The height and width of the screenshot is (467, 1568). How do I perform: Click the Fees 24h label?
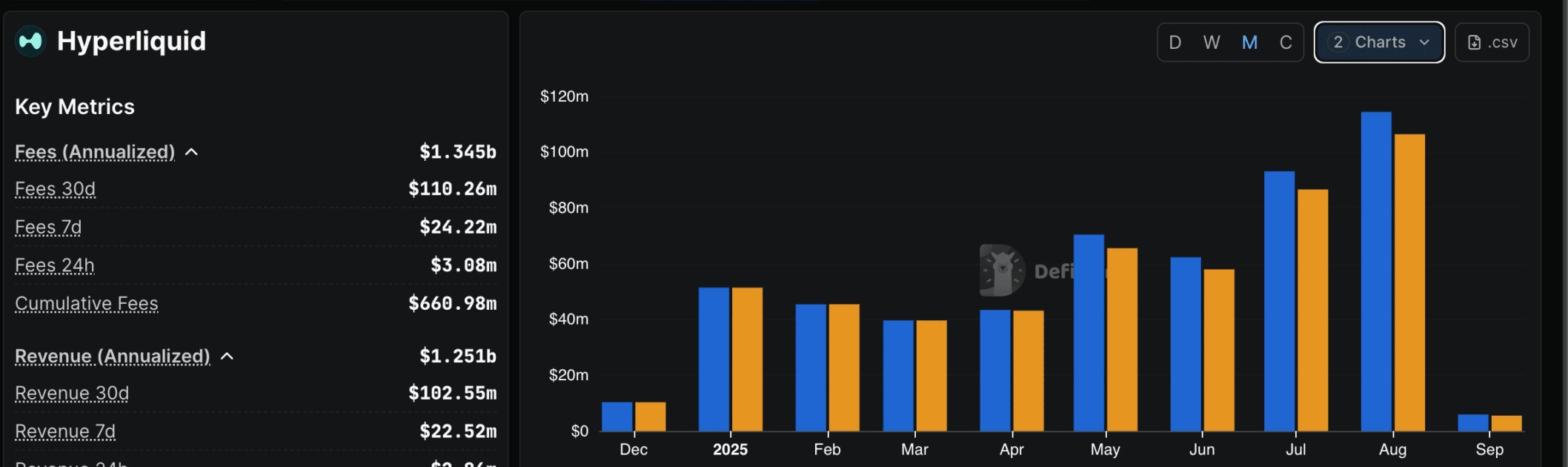(x=55, y=265)
